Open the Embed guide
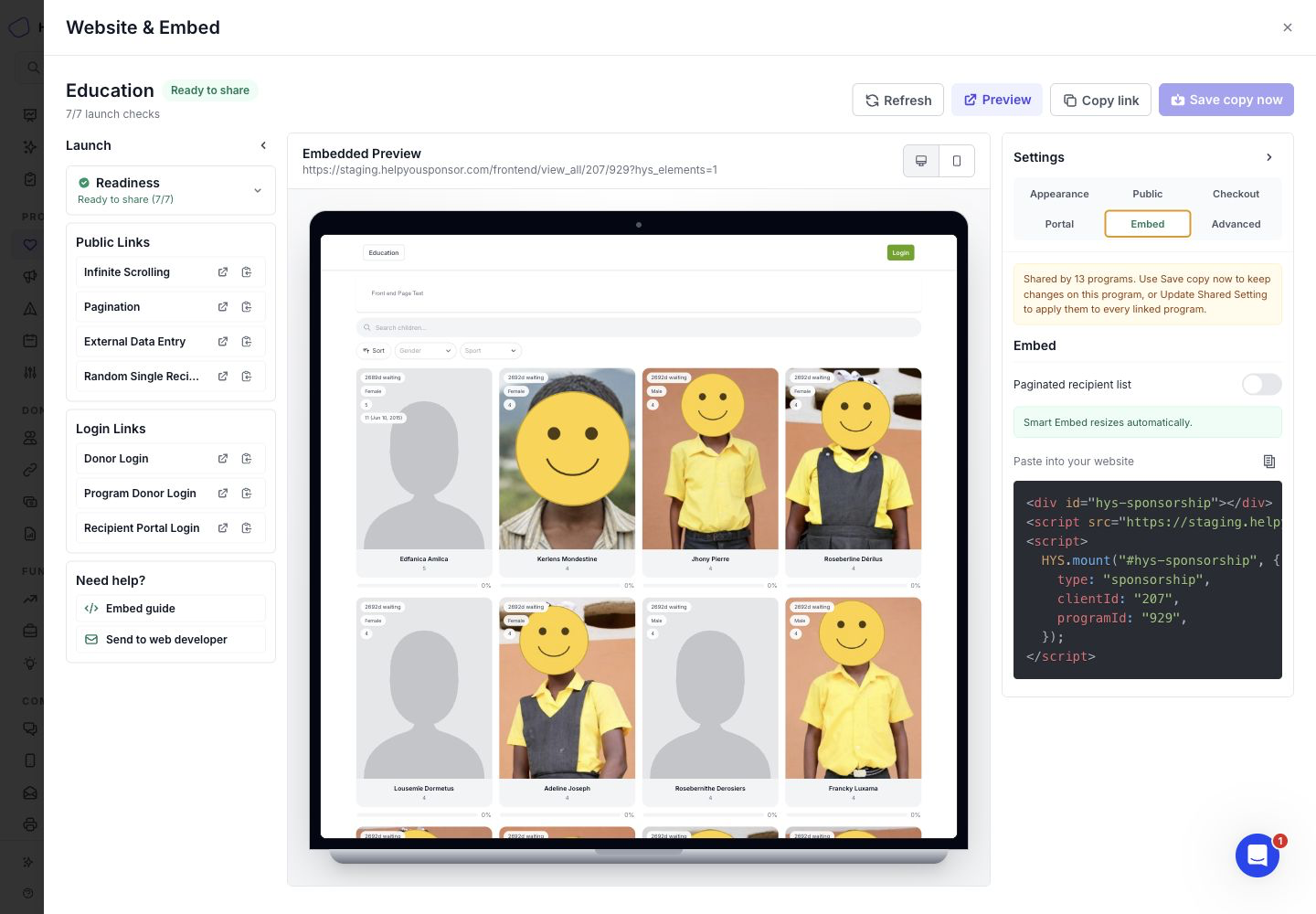 click(x=171, y=609)
